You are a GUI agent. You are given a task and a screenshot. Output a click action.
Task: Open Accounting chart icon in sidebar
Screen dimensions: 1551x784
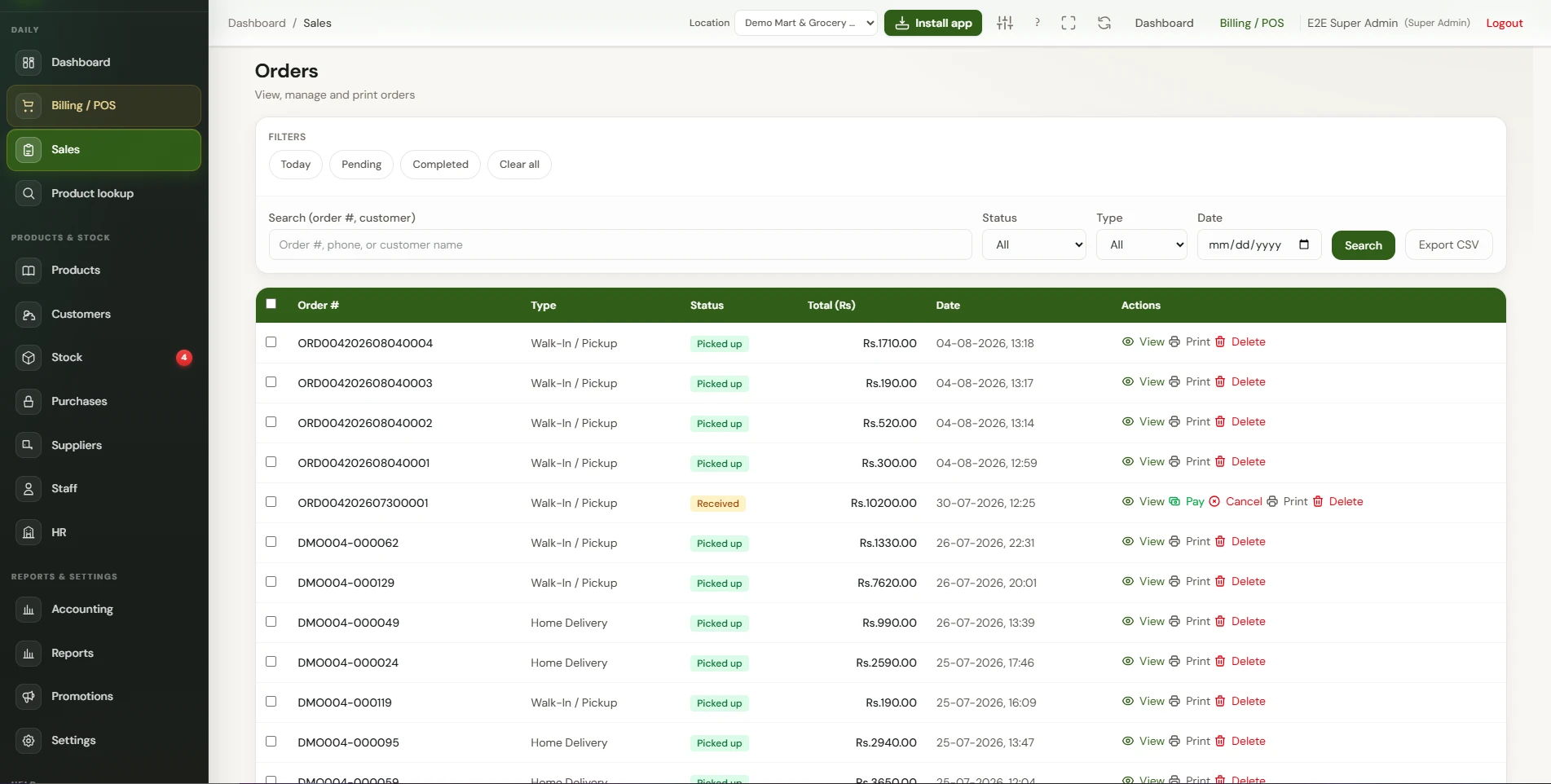click(x=29, y=610)
